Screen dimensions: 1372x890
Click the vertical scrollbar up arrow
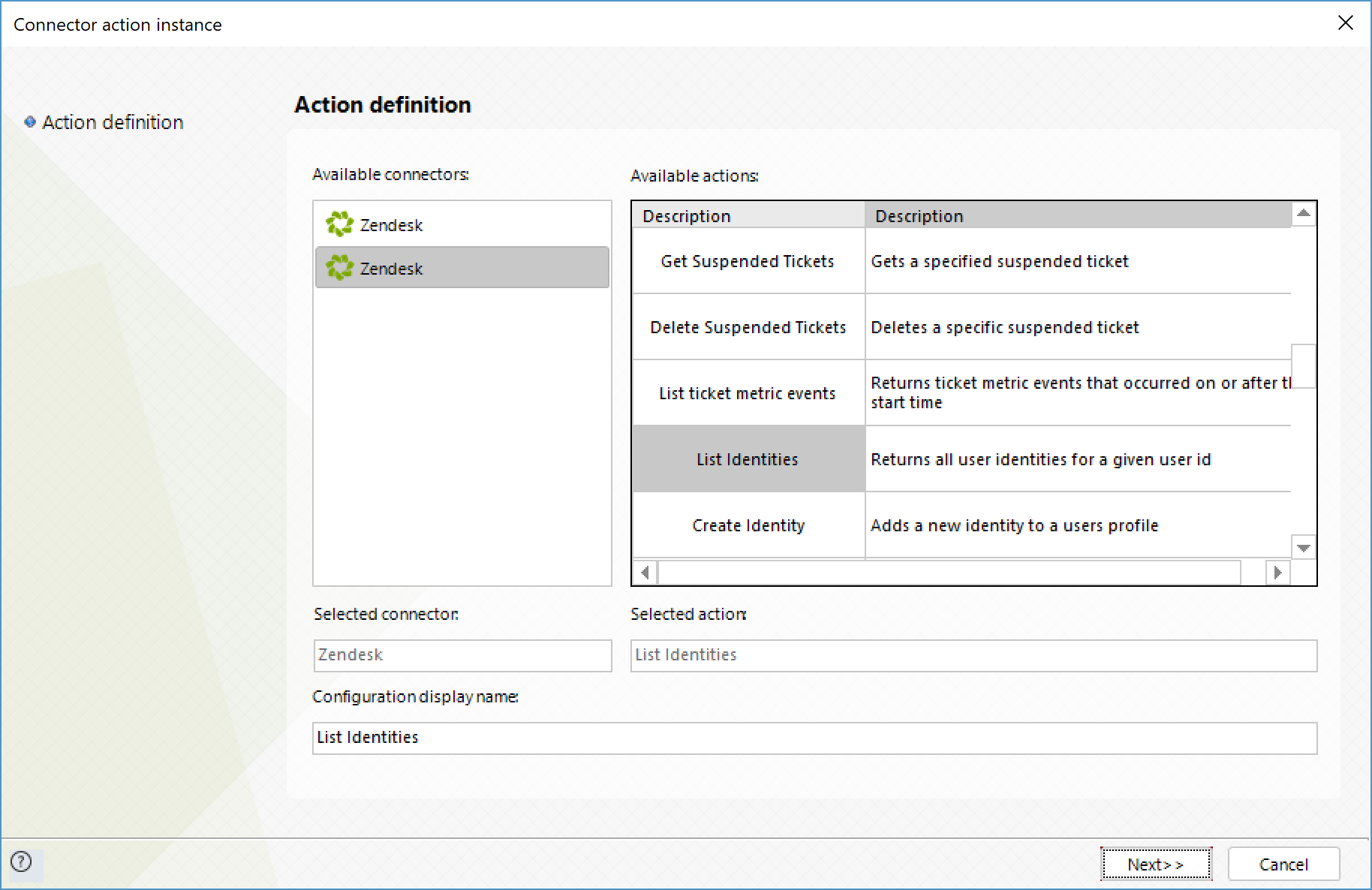click(x=1304, y=214)
